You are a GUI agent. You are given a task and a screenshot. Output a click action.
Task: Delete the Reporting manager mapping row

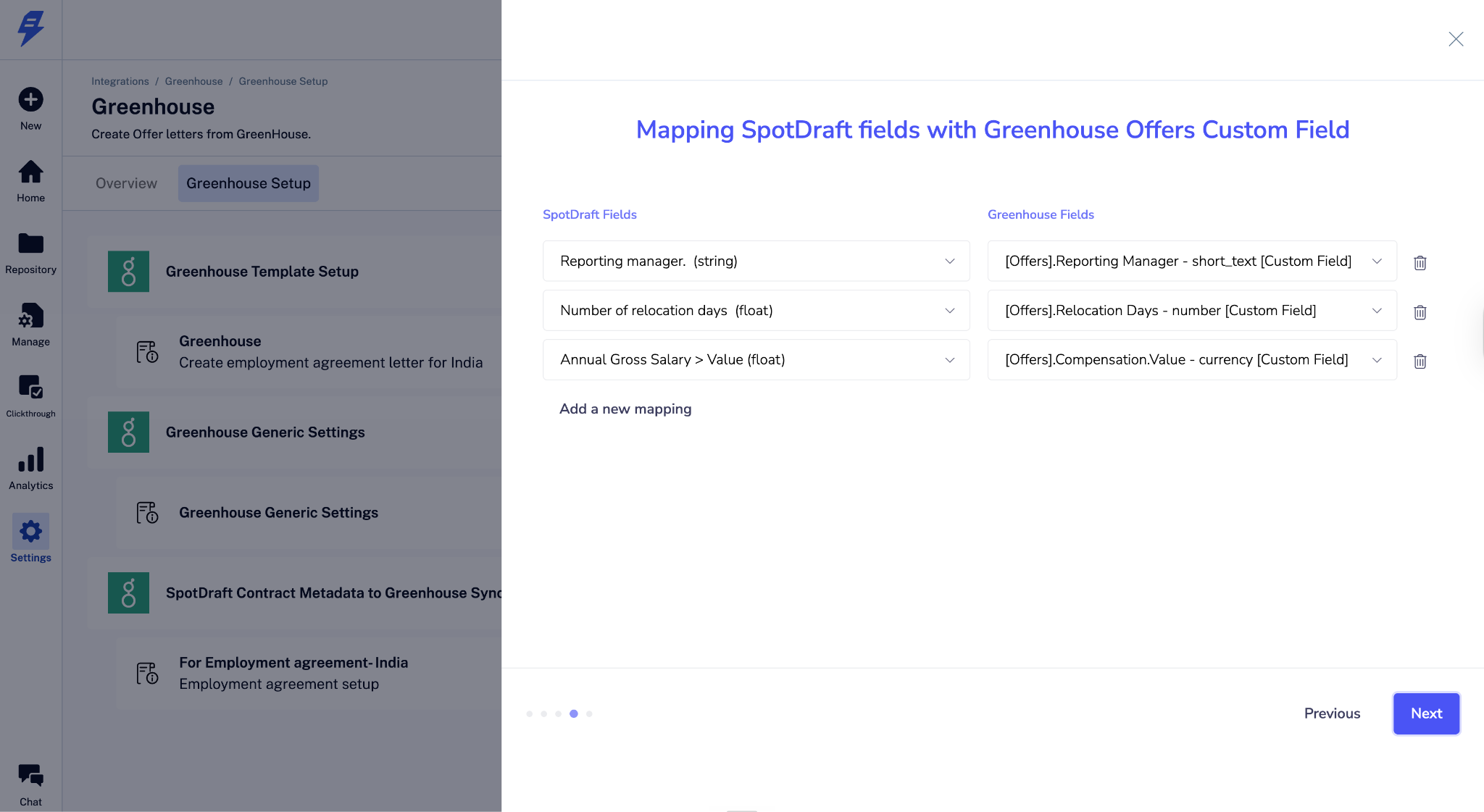(1420, 262)
